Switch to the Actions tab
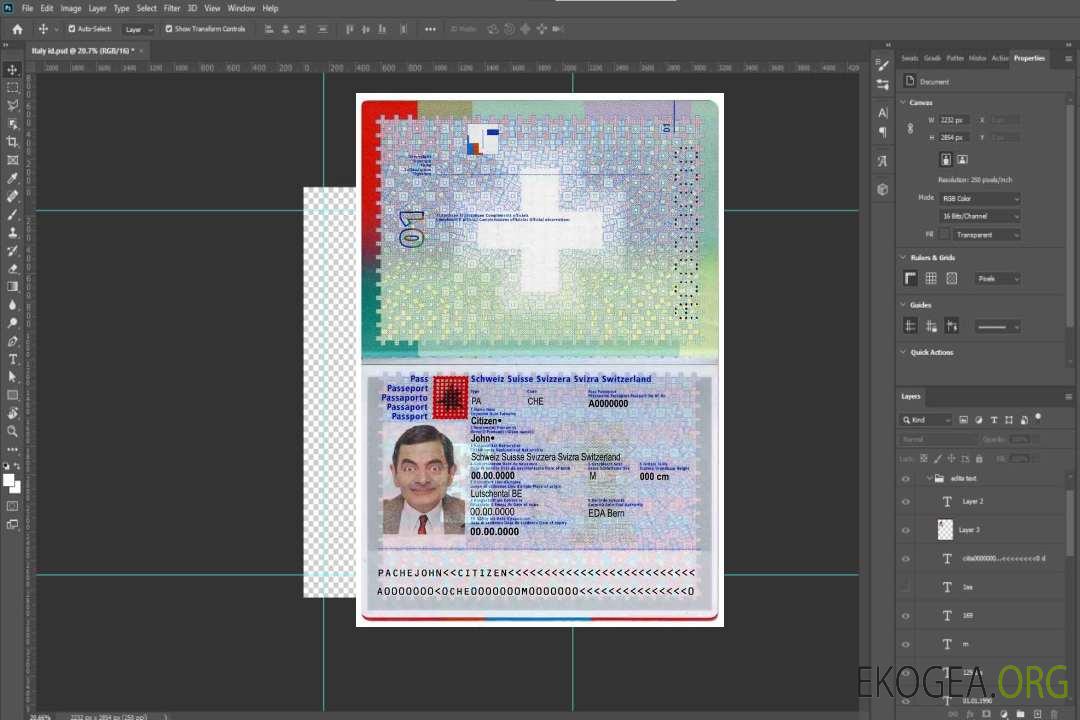Image resolution: width=1080 pixels, height=720 pixels. tap(1000, 59)
